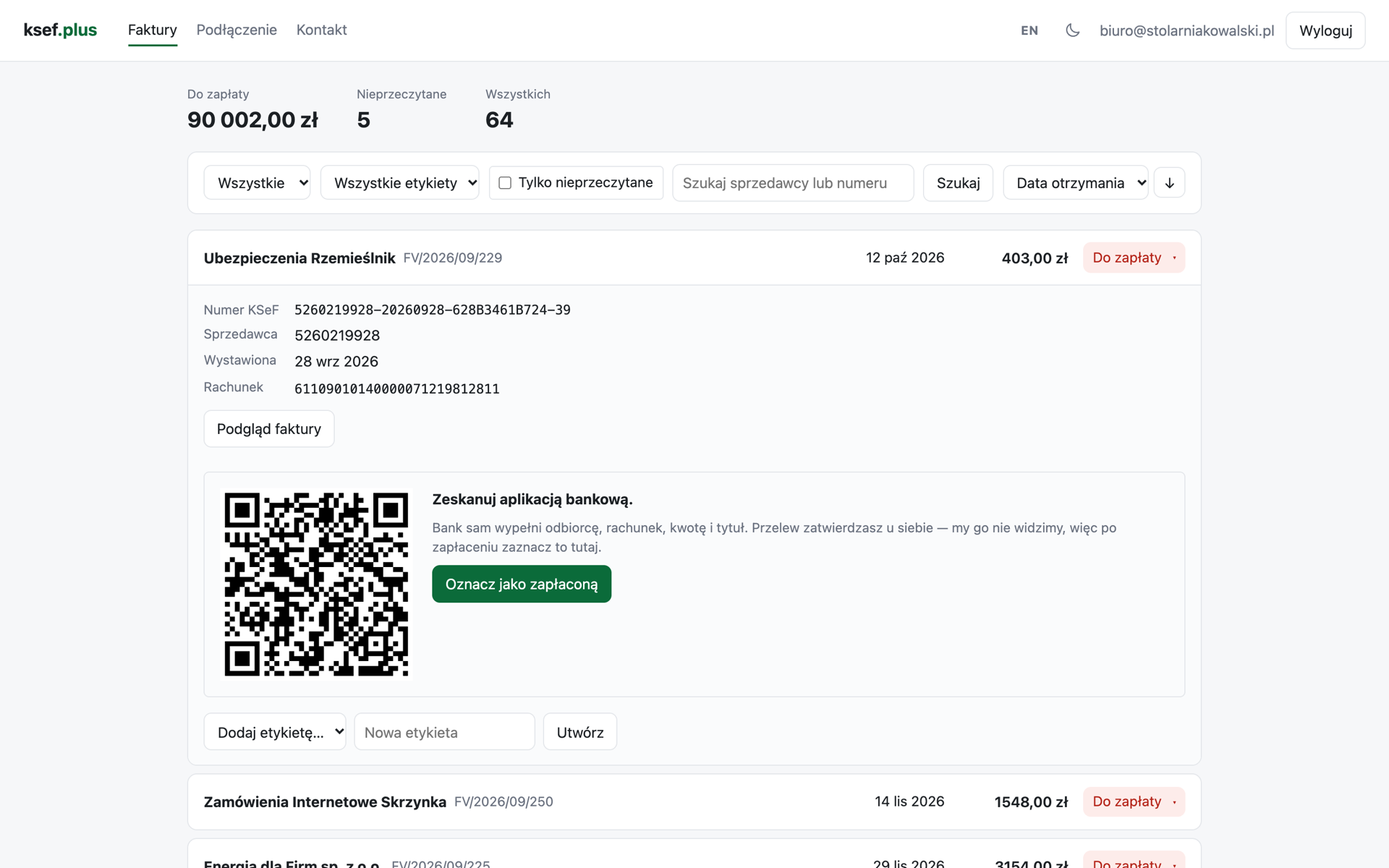Image resolution: width=1389 pixels, height=868 pixels.
Task: Open Do zapłaty status for Zamówienia Internetowe Skrzynka
Action: [1134, 801]
